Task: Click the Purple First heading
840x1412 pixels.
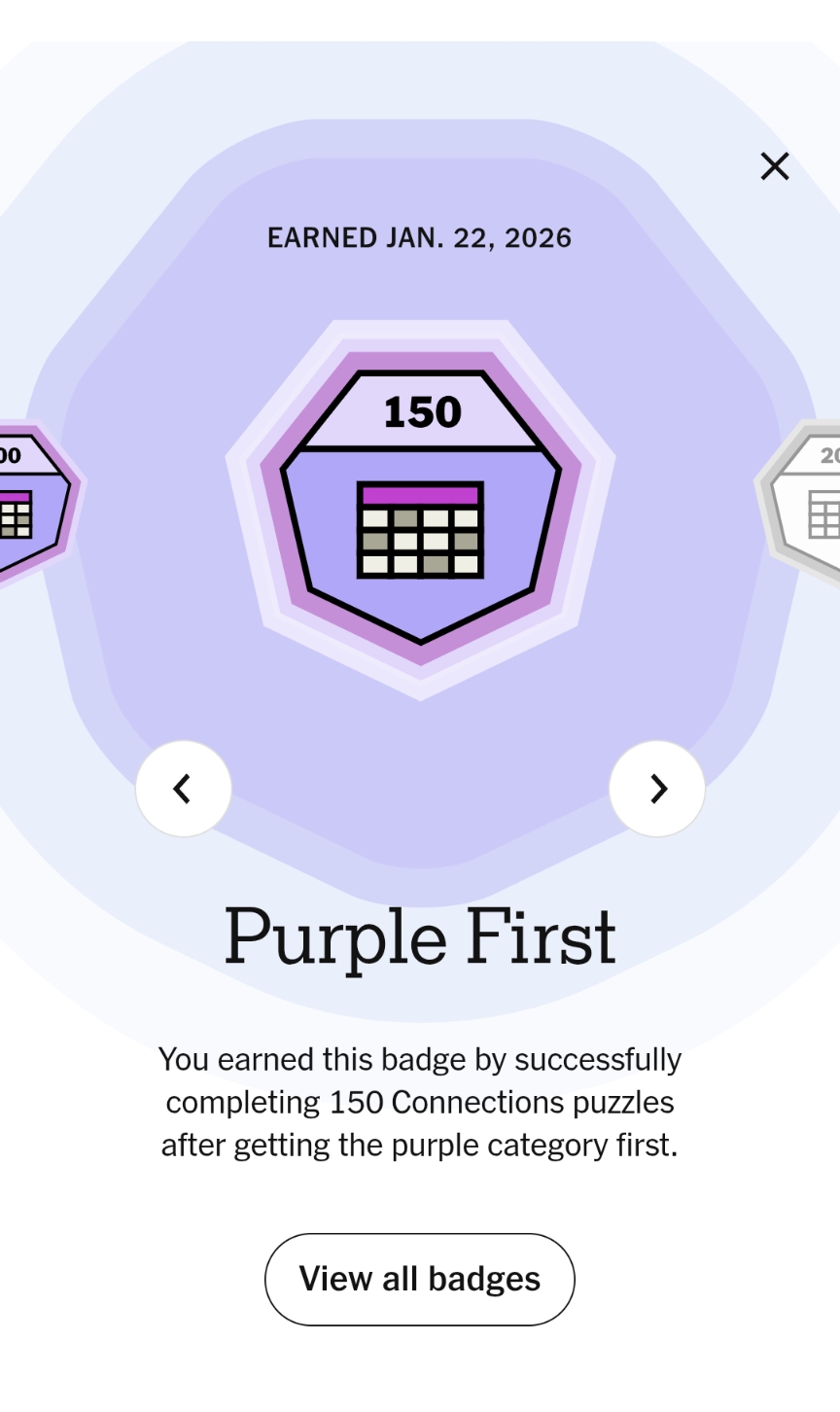Action: click(x=420, y=937)
